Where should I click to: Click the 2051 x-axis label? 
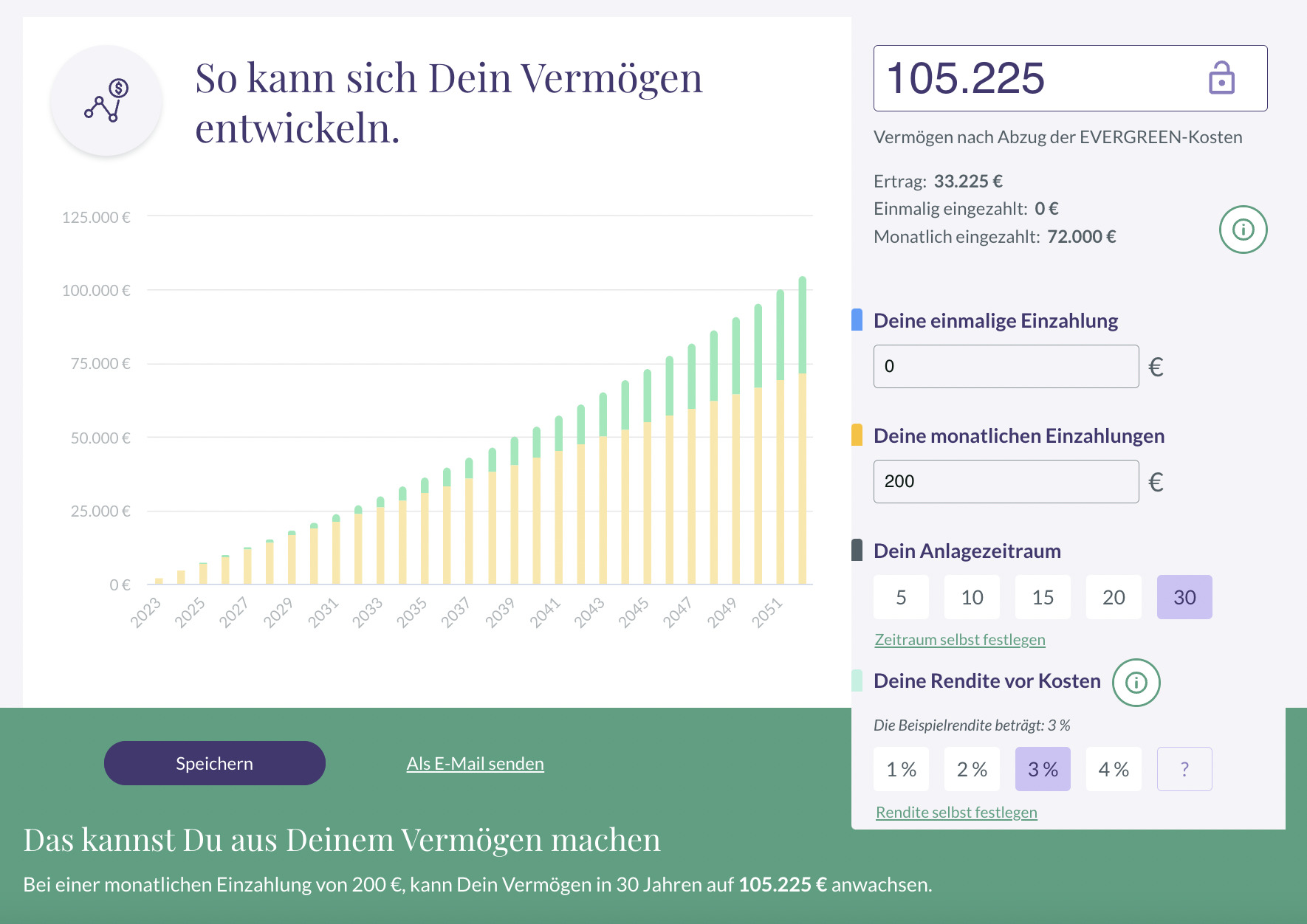click(x=766, y=613)
